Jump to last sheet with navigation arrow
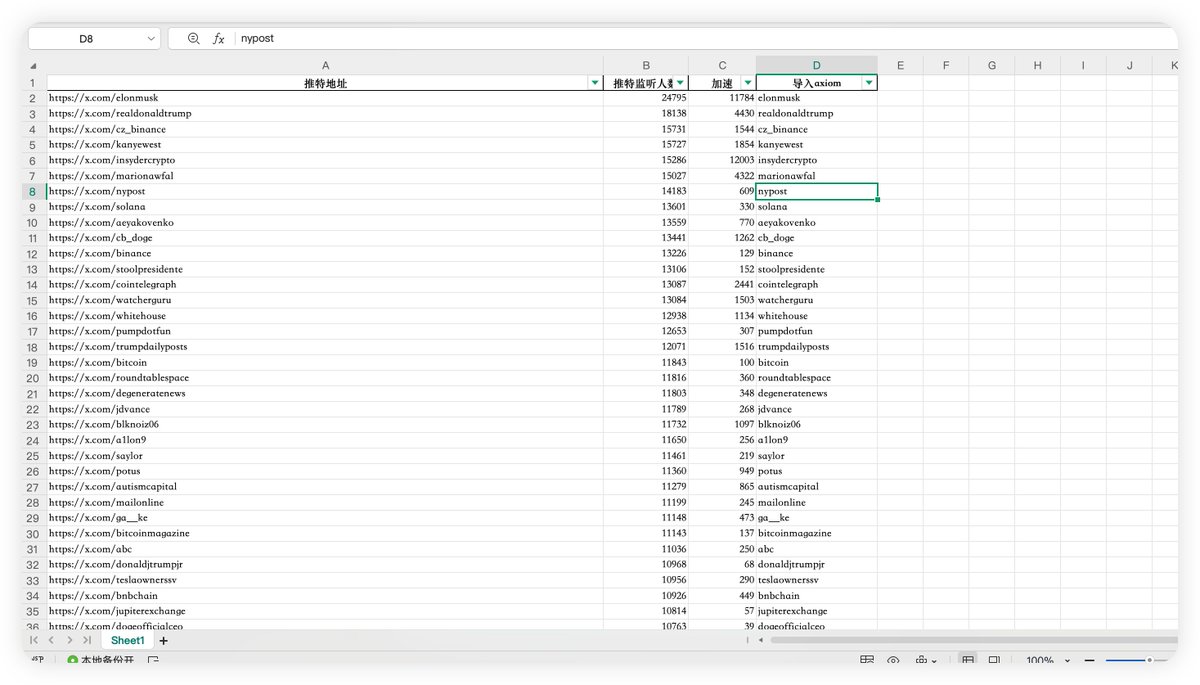 coord(87,640)
